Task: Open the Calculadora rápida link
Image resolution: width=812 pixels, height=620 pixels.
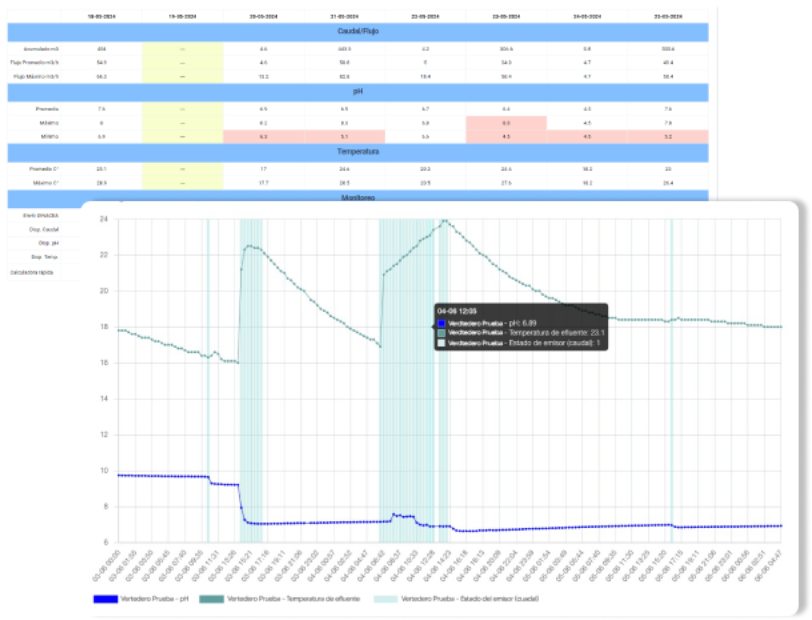Action: click(33, 272)
